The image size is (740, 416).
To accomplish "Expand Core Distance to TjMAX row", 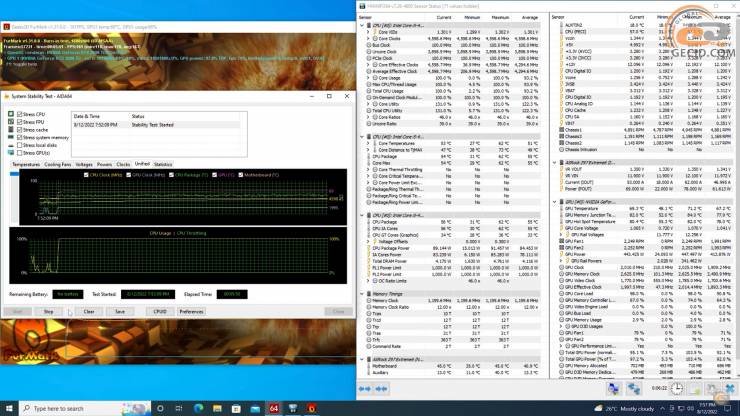I will pyautogui.click(x=368, y=150).
